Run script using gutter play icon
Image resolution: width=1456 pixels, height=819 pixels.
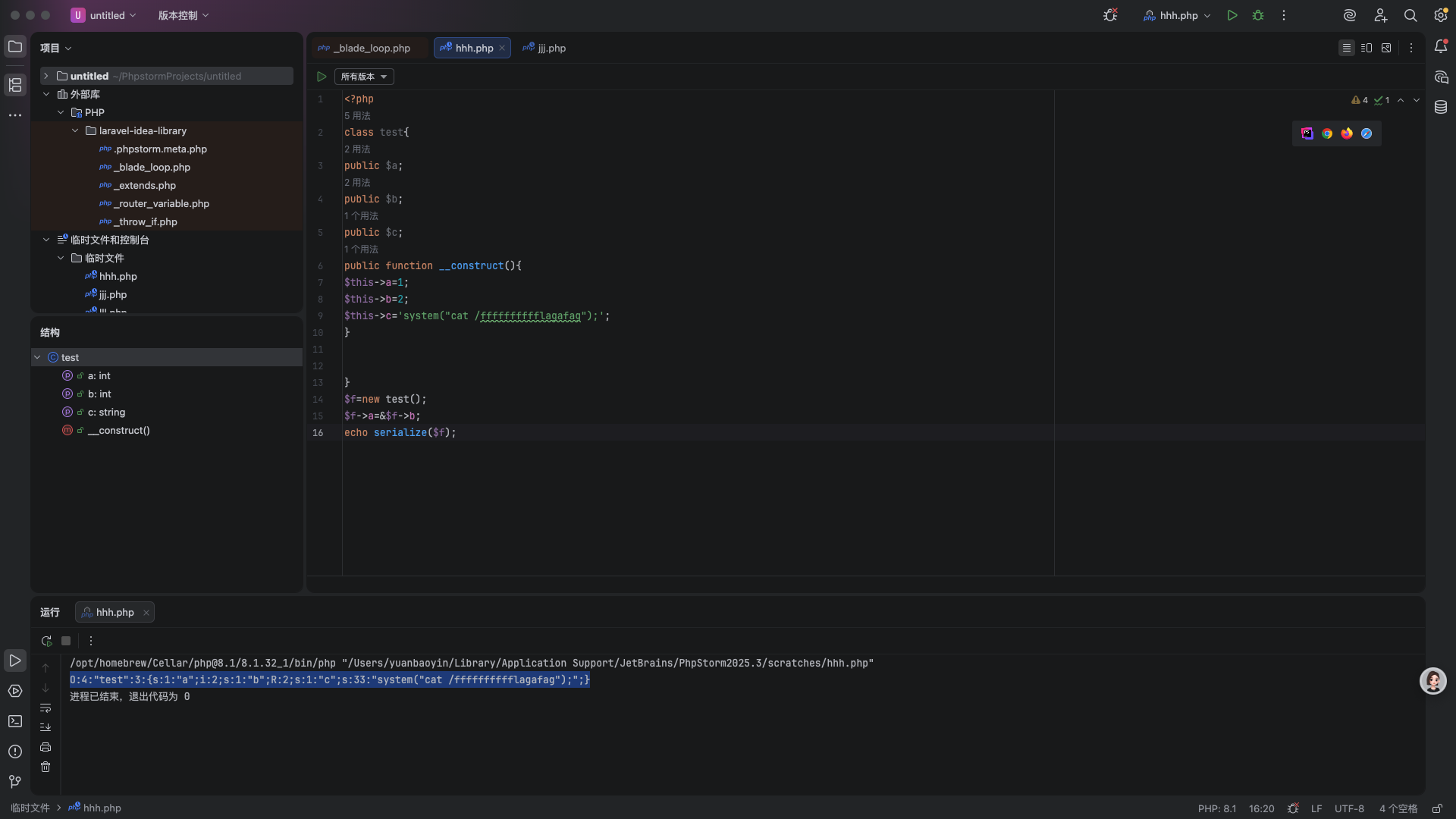[322, 77]
